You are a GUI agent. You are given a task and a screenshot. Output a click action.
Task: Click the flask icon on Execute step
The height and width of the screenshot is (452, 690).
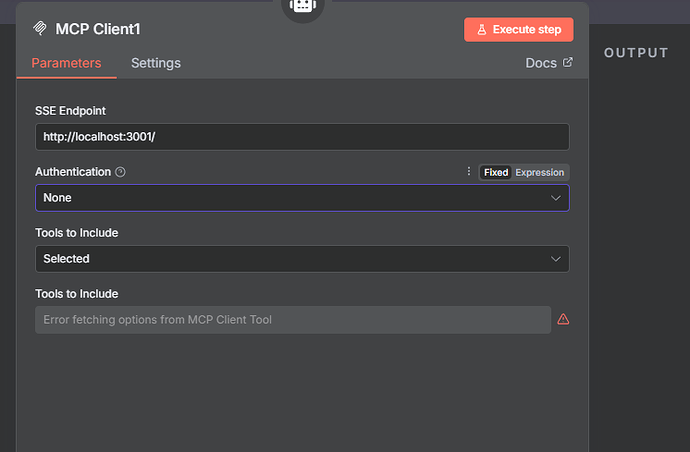[481, 30]
